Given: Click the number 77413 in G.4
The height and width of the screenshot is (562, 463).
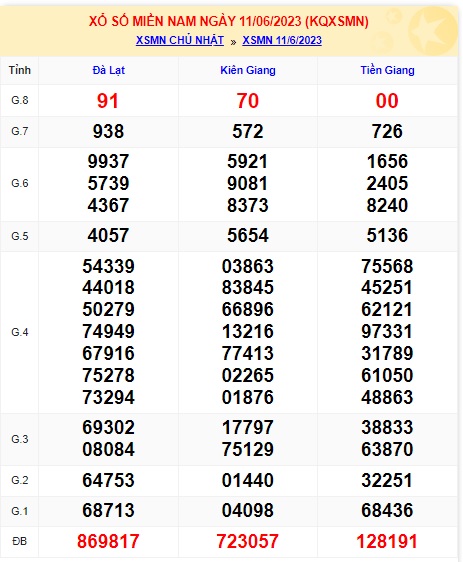Looking at the screenshot, I should pyautogui.click(x=248, y=353).
